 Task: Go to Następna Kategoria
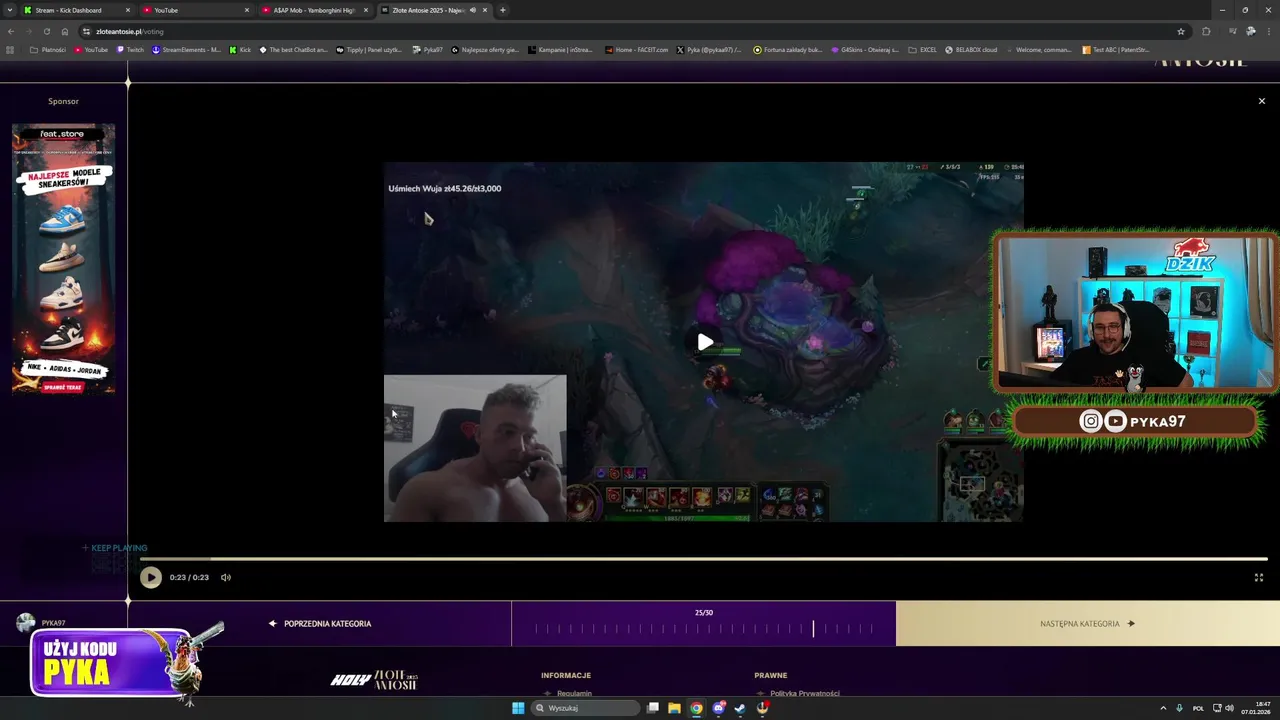(1088, 624)
